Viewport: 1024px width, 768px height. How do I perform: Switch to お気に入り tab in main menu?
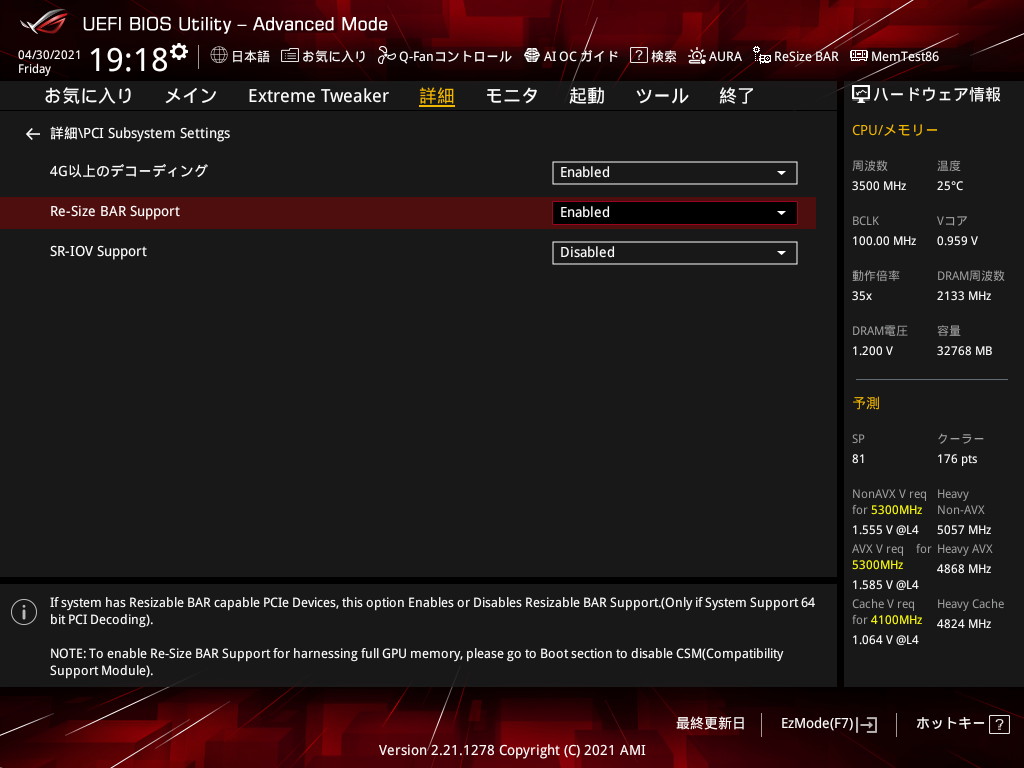pos(88,96)
